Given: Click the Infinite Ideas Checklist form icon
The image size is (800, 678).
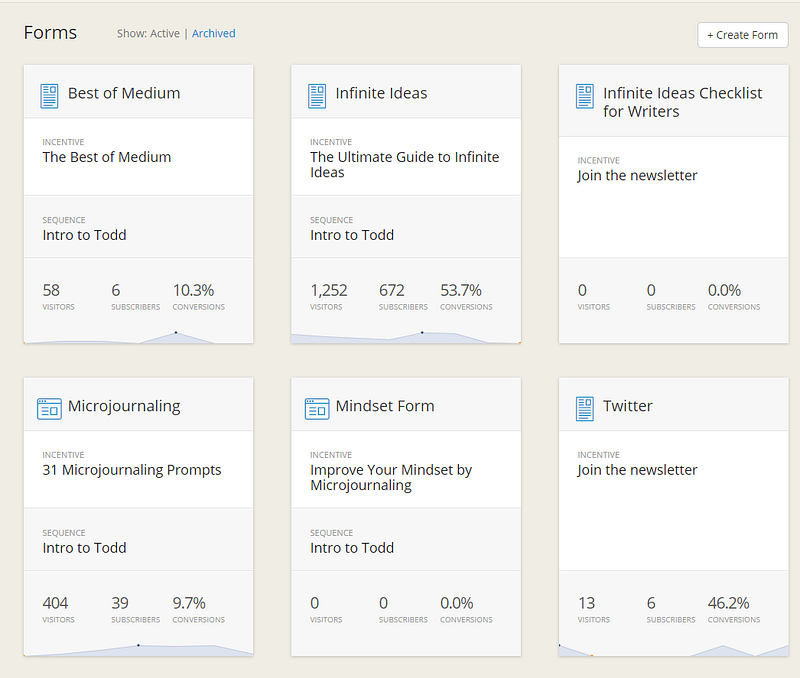Looking at the screenshot, I should click(585, 96).
